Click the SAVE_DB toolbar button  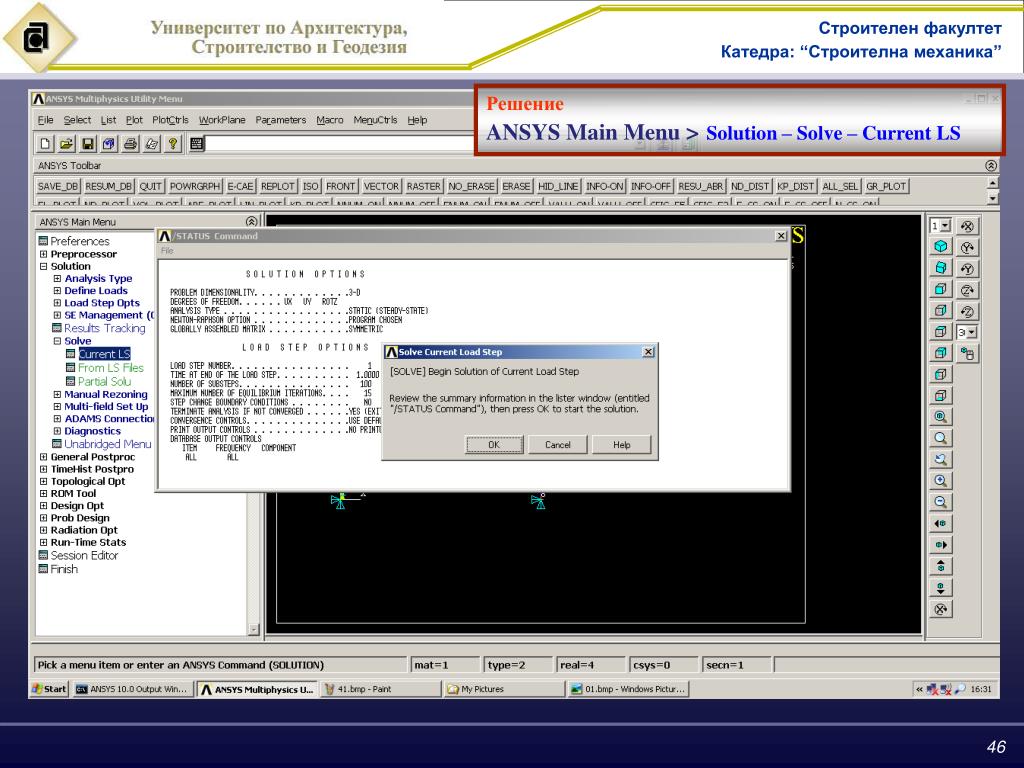tap(57, 186)
